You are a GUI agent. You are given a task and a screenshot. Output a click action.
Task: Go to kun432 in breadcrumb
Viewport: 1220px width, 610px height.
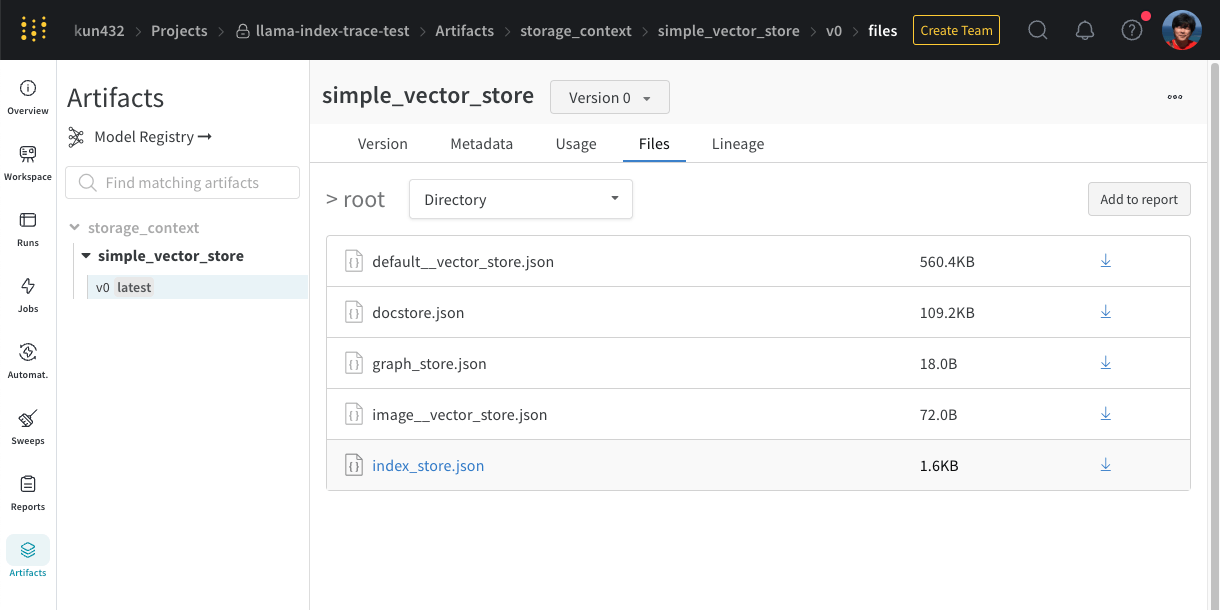(99, 31)
